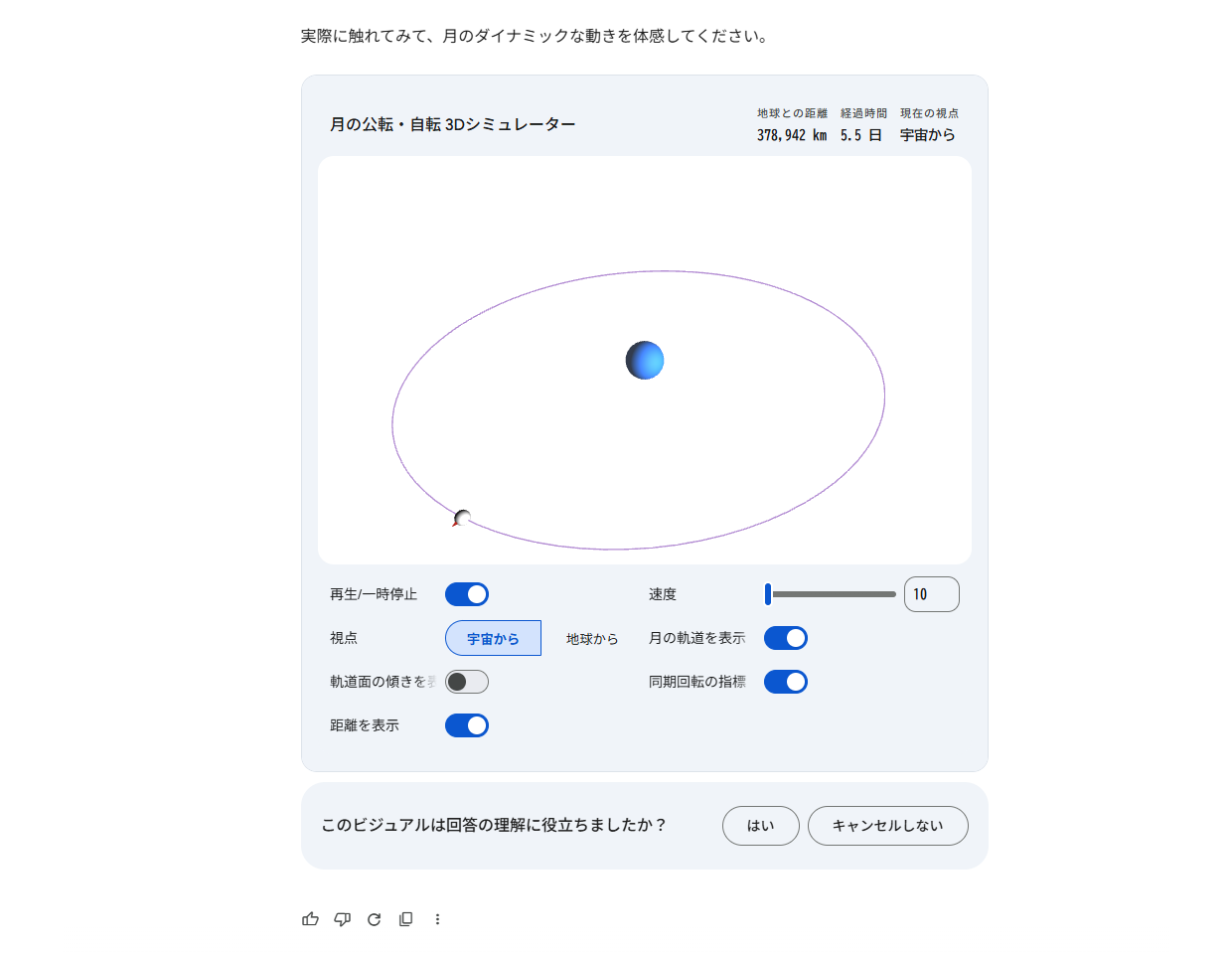The image size is (1232, 954).
Task: Click the Moon on its orbit path
Action: point(462,517)
